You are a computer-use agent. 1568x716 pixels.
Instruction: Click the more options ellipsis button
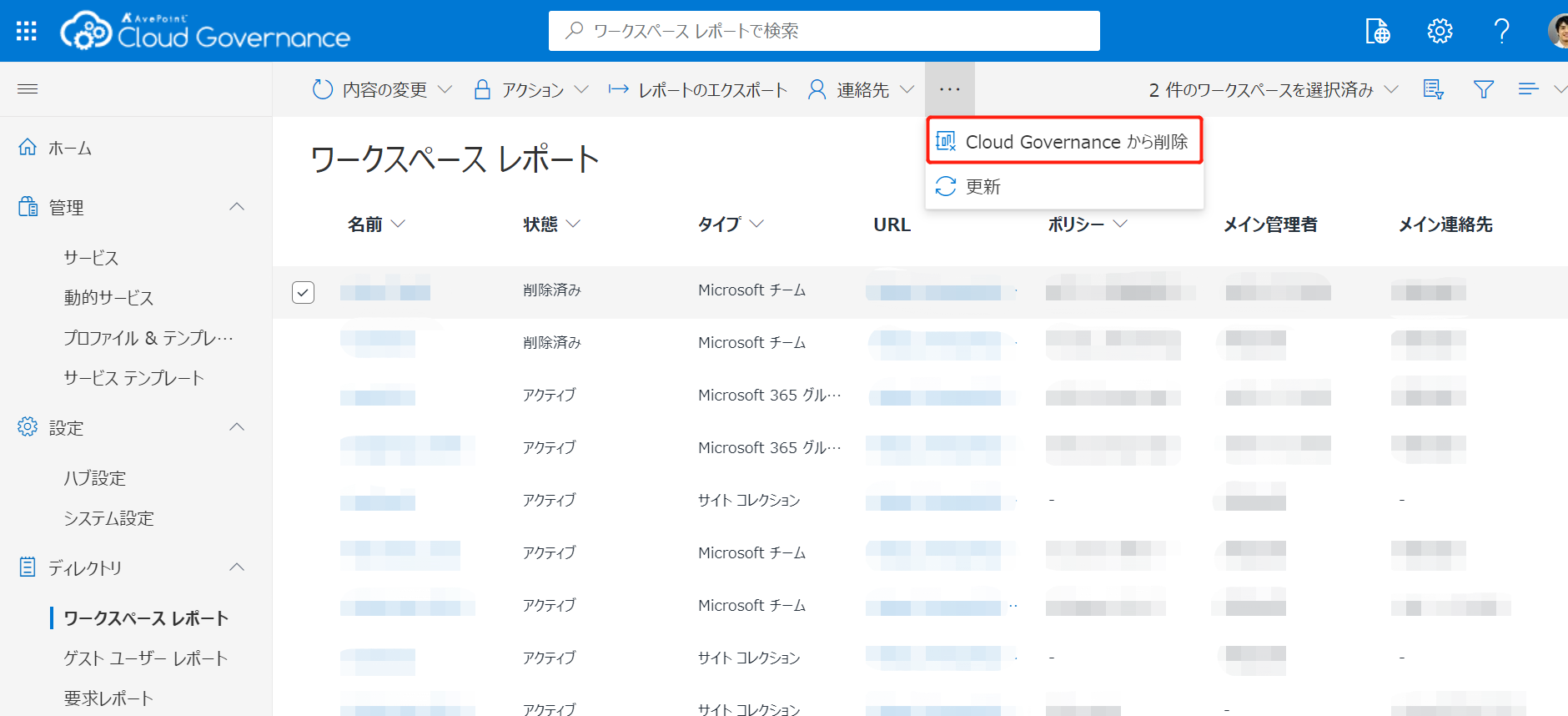949,89
